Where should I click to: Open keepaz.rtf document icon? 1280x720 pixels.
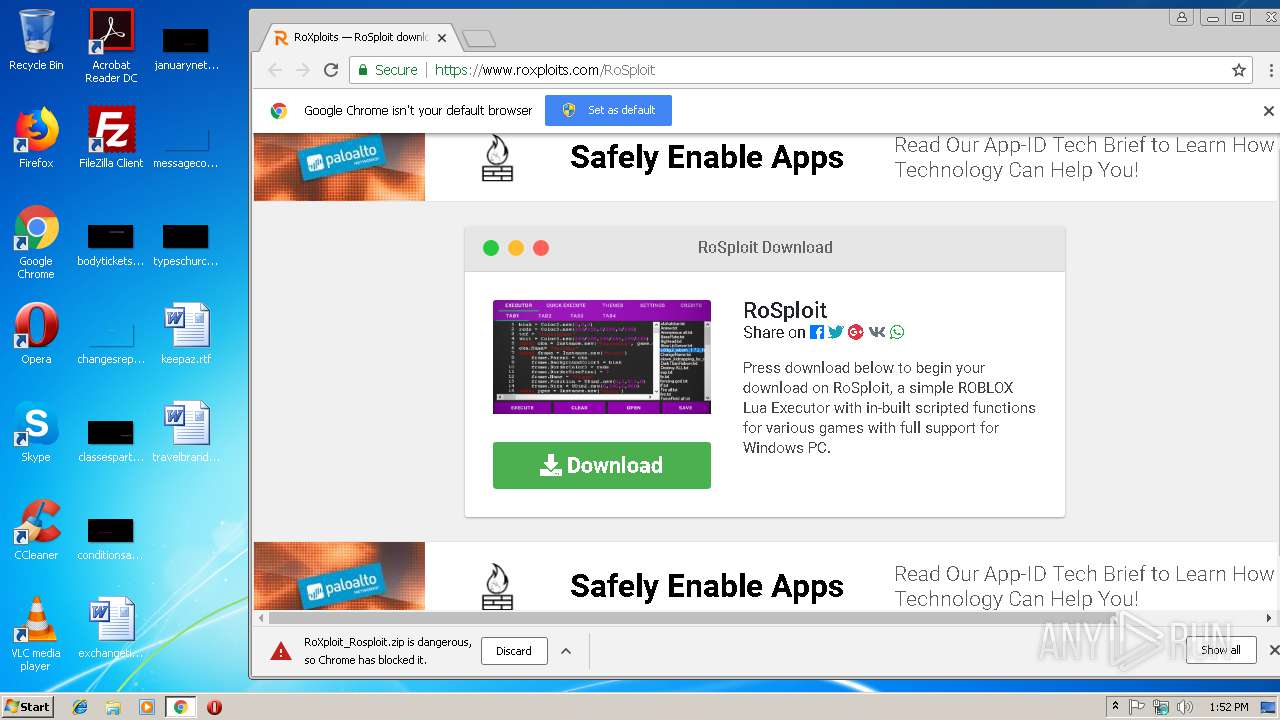click(x=186, y=333)
